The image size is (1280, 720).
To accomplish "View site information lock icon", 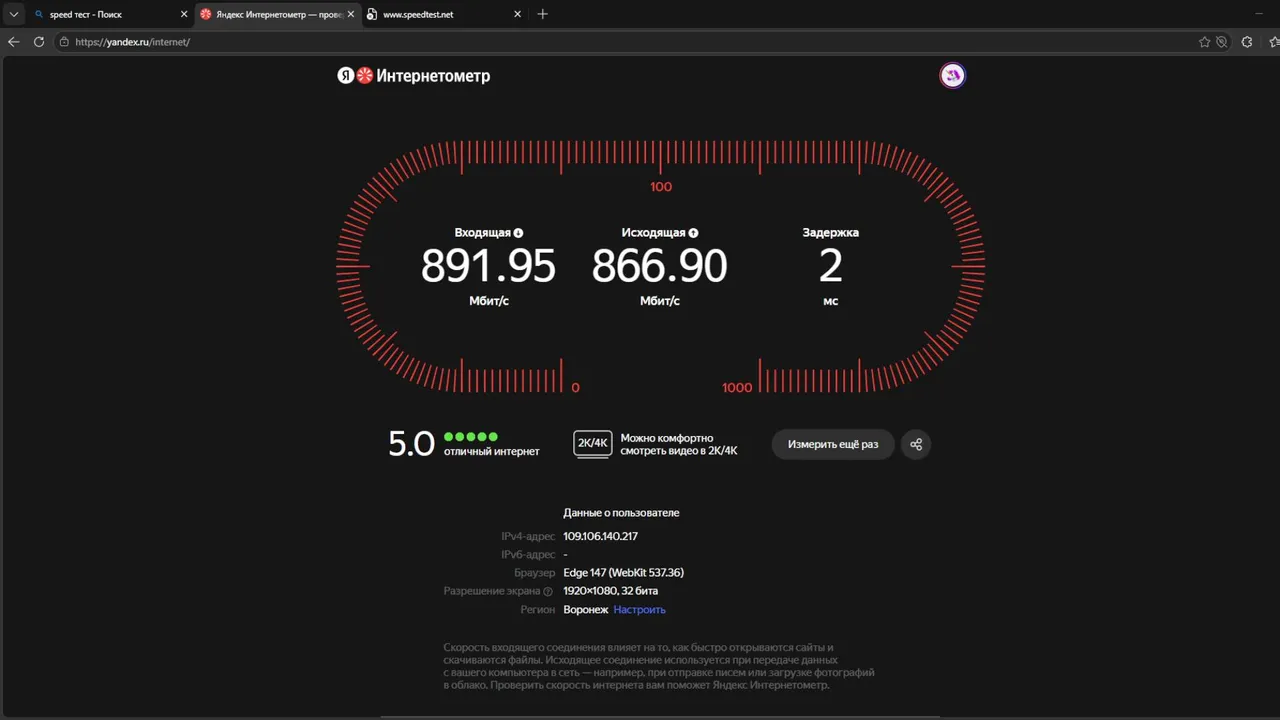I will point(64,42).
